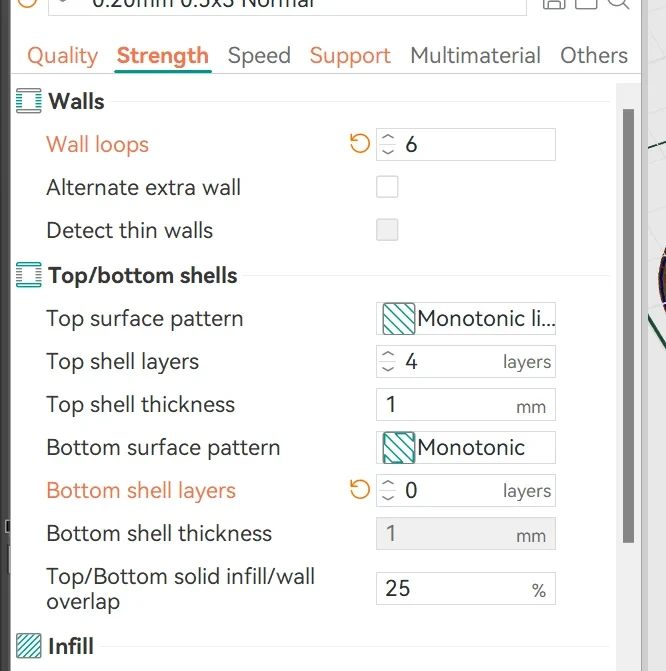Viewport: 666px width, 671px height.
Task: Select the Others tab
Action: [594, 56]
